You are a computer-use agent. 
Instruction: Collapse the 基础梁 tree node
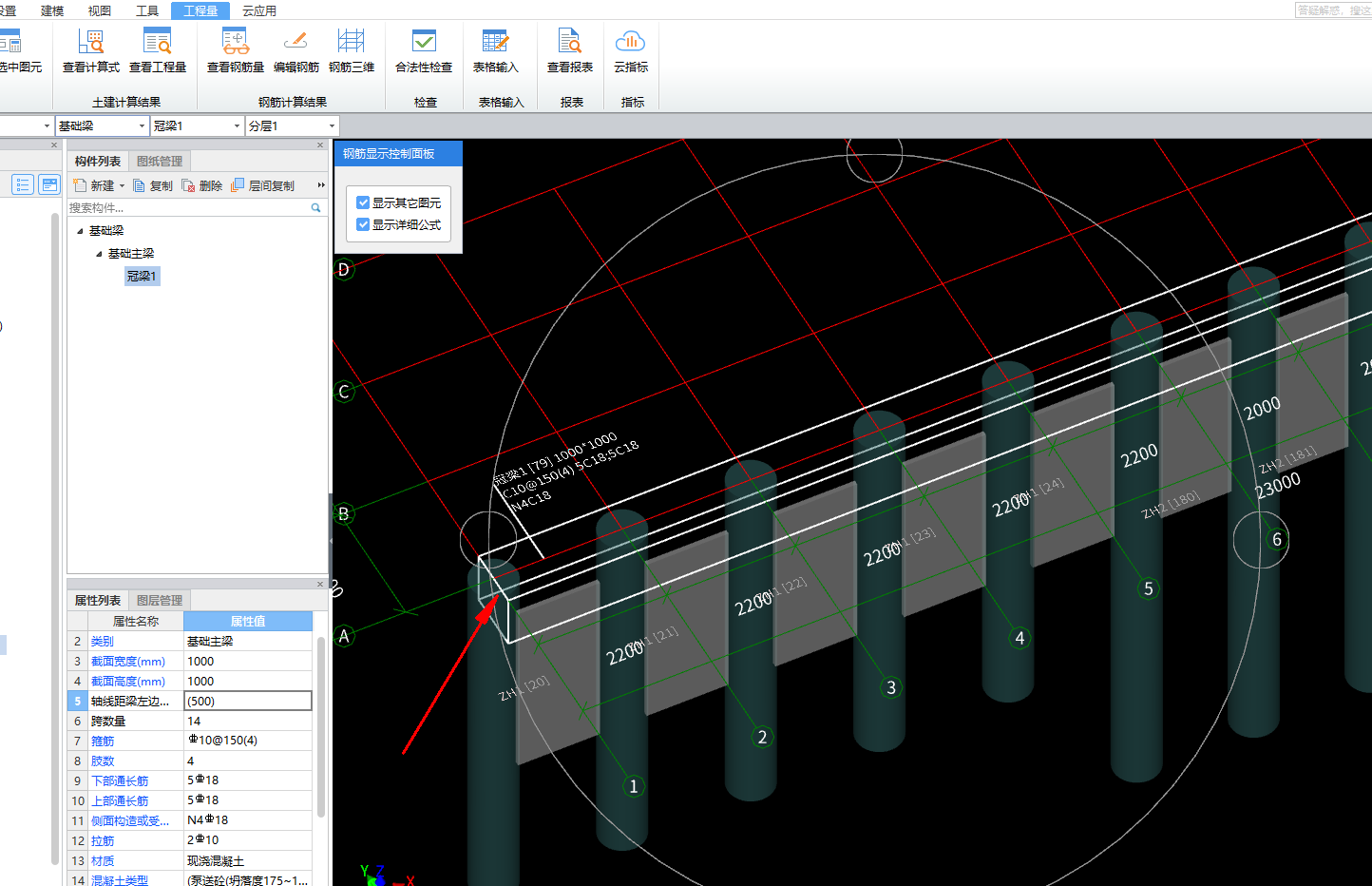[x=80, y=231]
